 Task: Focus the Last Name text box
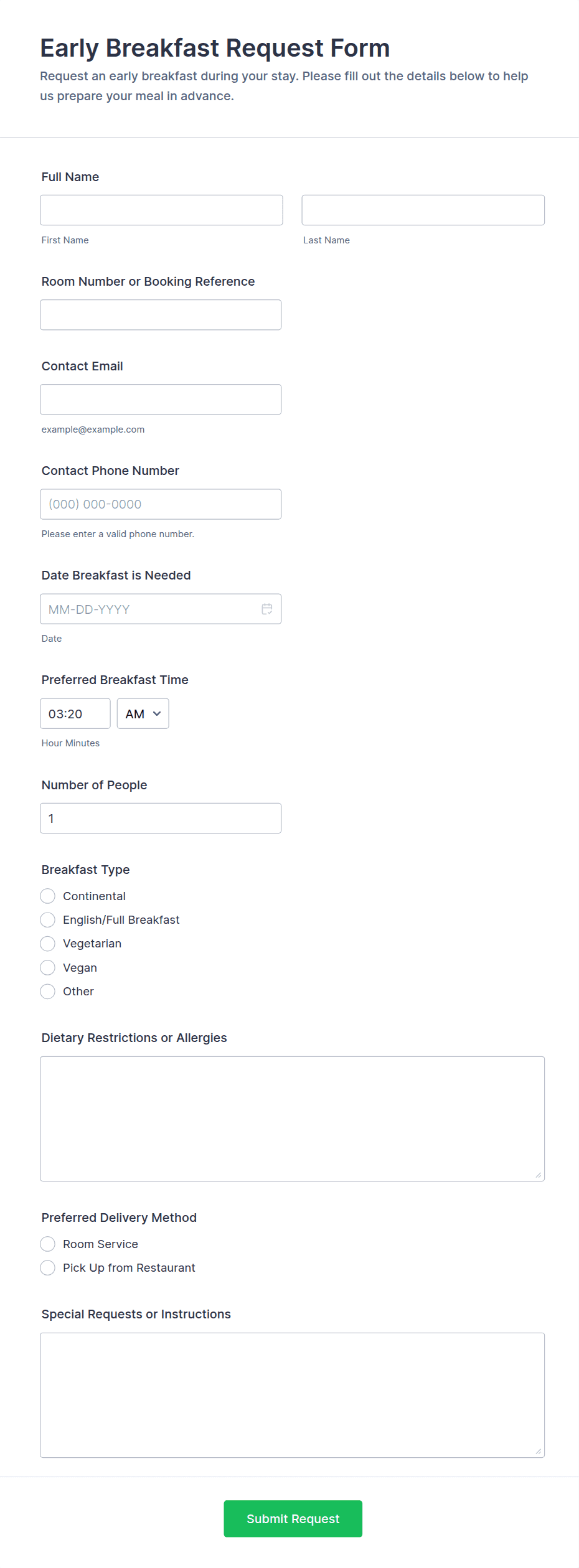[x=423, y=210]
